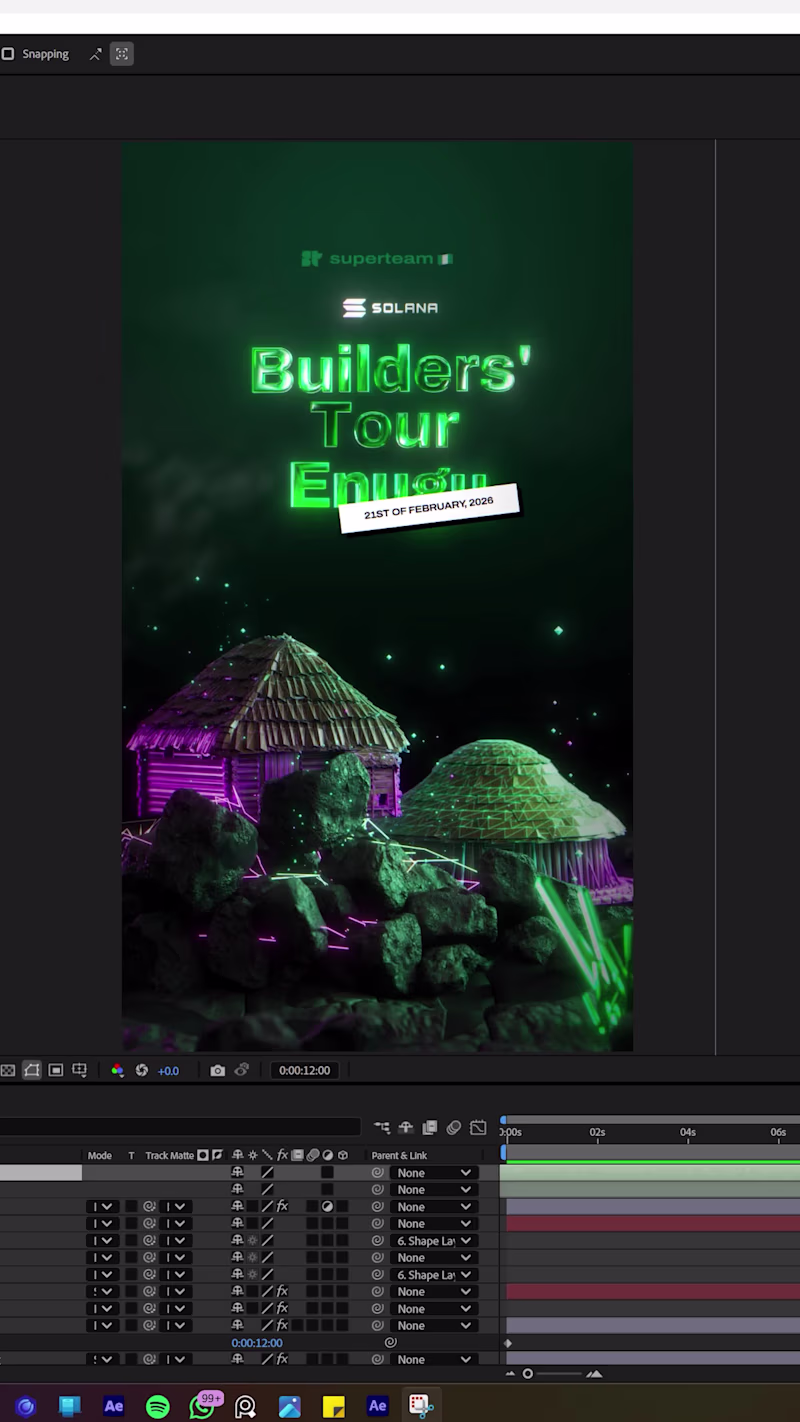Click the 02s mark on time ruler
The height and width of the screenshot is (1422, 800).
(597, 1133)
